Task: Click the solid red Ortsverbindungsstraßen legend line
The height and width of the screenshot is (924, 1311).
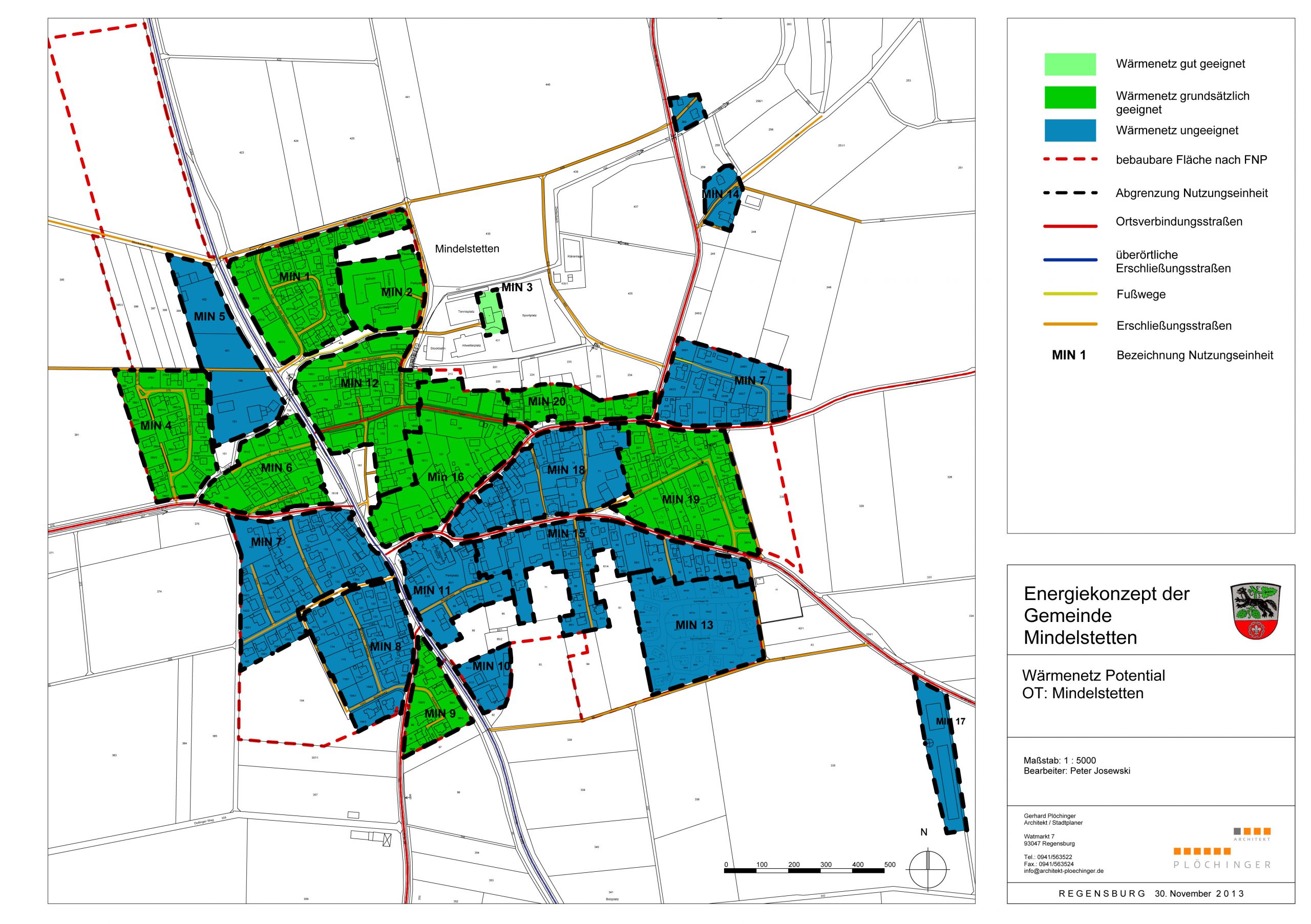Action: coord(1070,227)
